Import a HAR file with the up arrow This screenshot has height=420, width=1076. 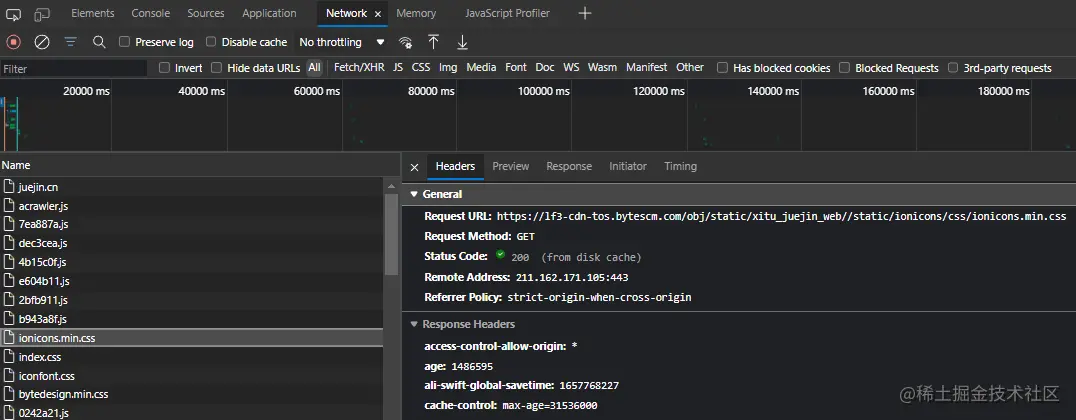click(434, 43)
